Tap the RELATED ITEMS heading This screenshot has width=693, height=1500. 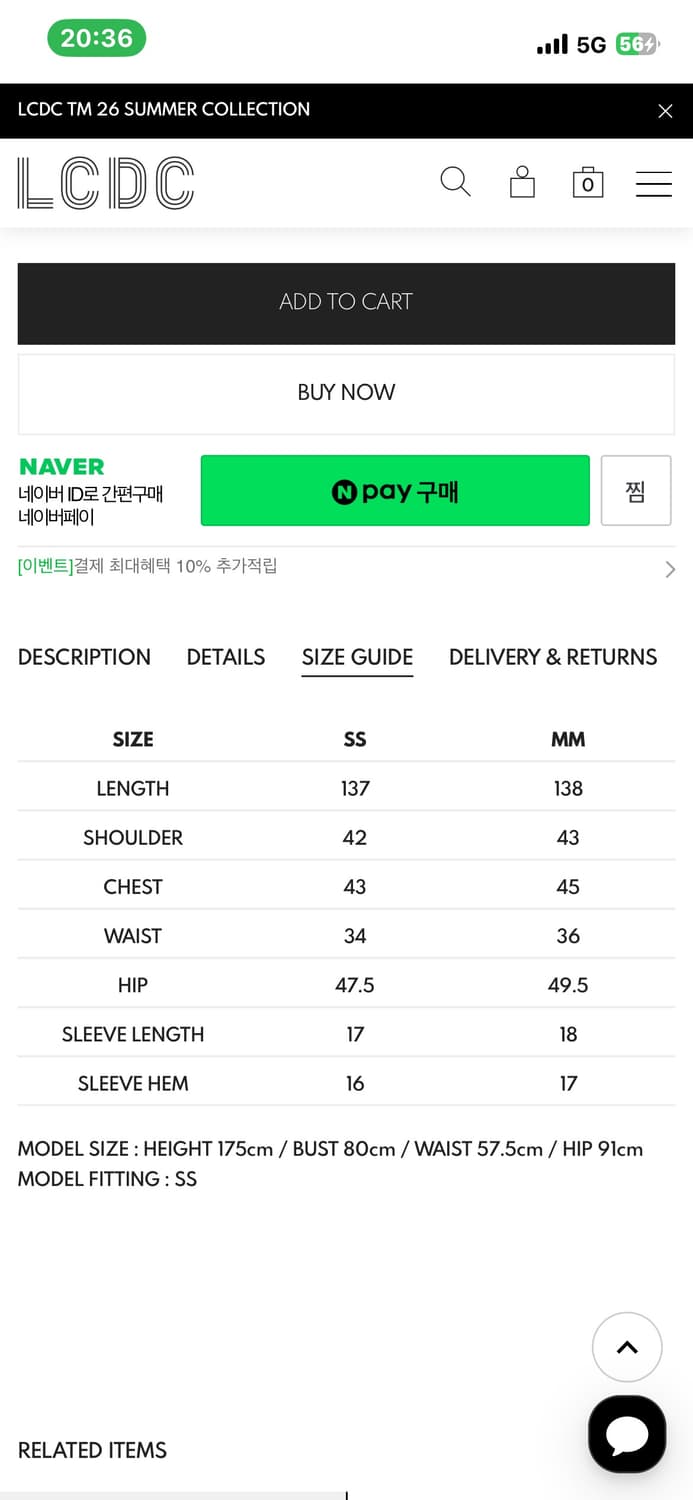(x=92, y=1450)
